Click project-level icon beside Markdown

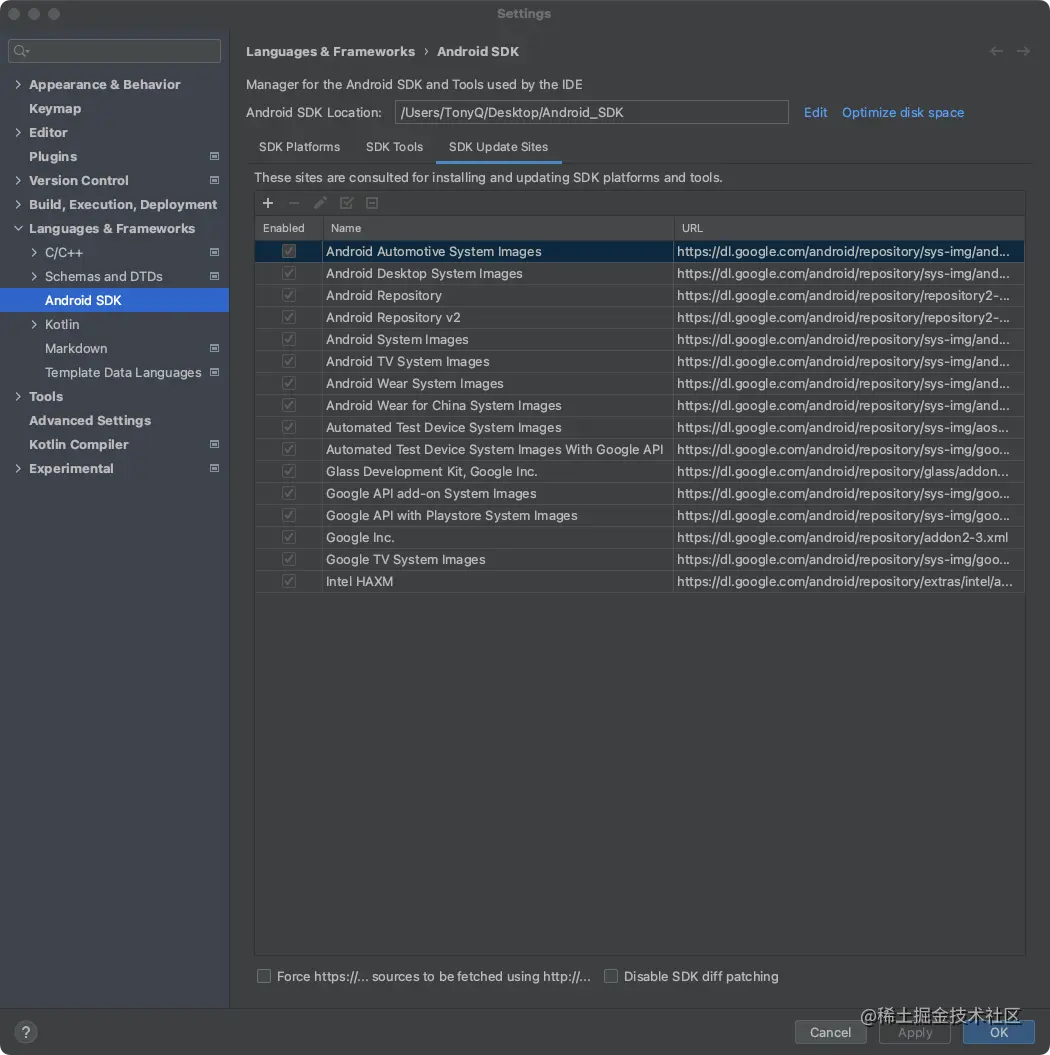pyautogui.click(x=215, y=349)
